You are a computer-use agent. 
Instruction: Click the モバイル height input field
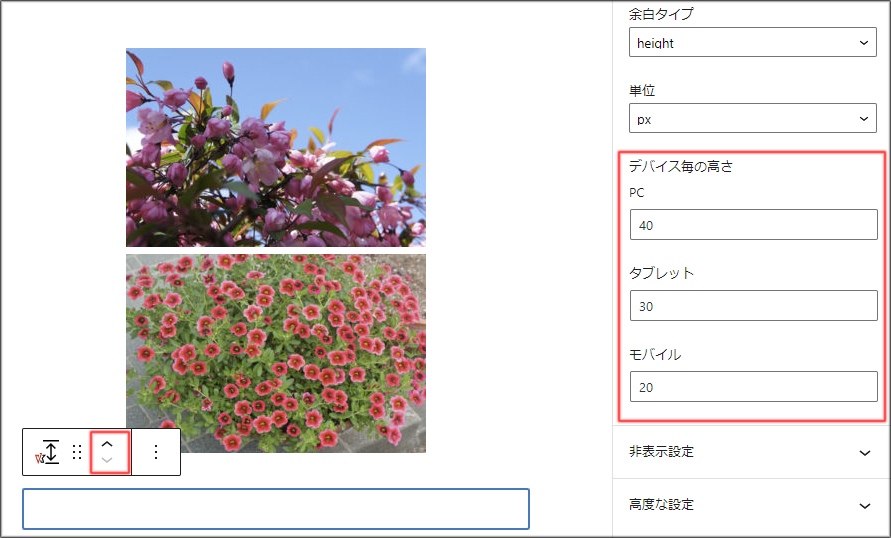(x=753, y=386)
